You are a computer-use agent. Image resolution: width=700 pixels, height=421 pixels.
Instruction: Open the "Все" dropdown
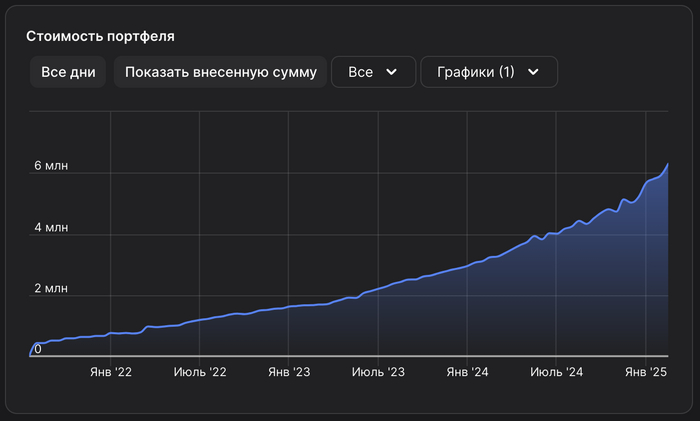tap(373, 72)
